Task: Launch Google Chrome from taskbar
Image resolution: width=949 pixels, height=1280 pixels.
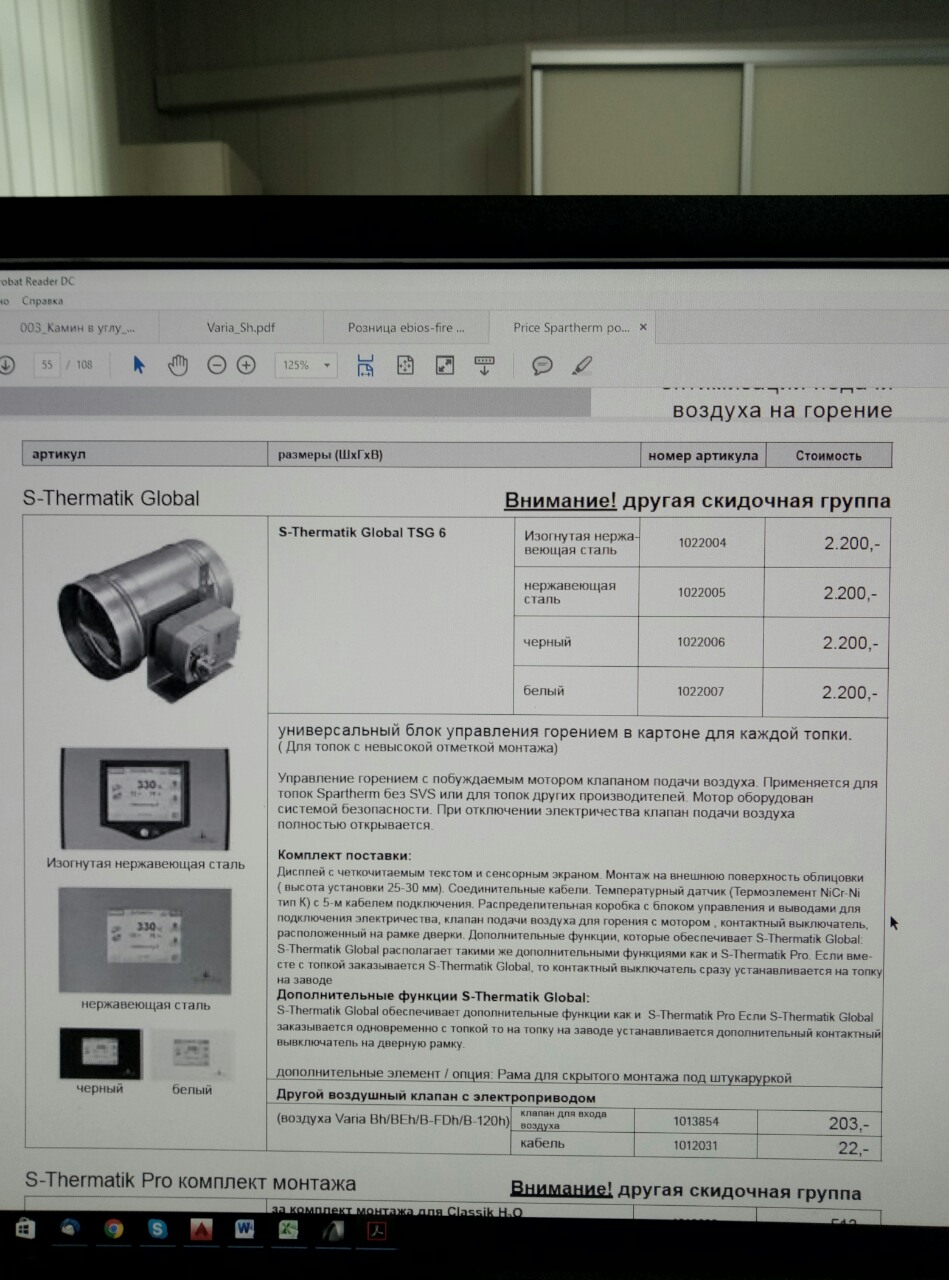Action: coord(113,1229)
